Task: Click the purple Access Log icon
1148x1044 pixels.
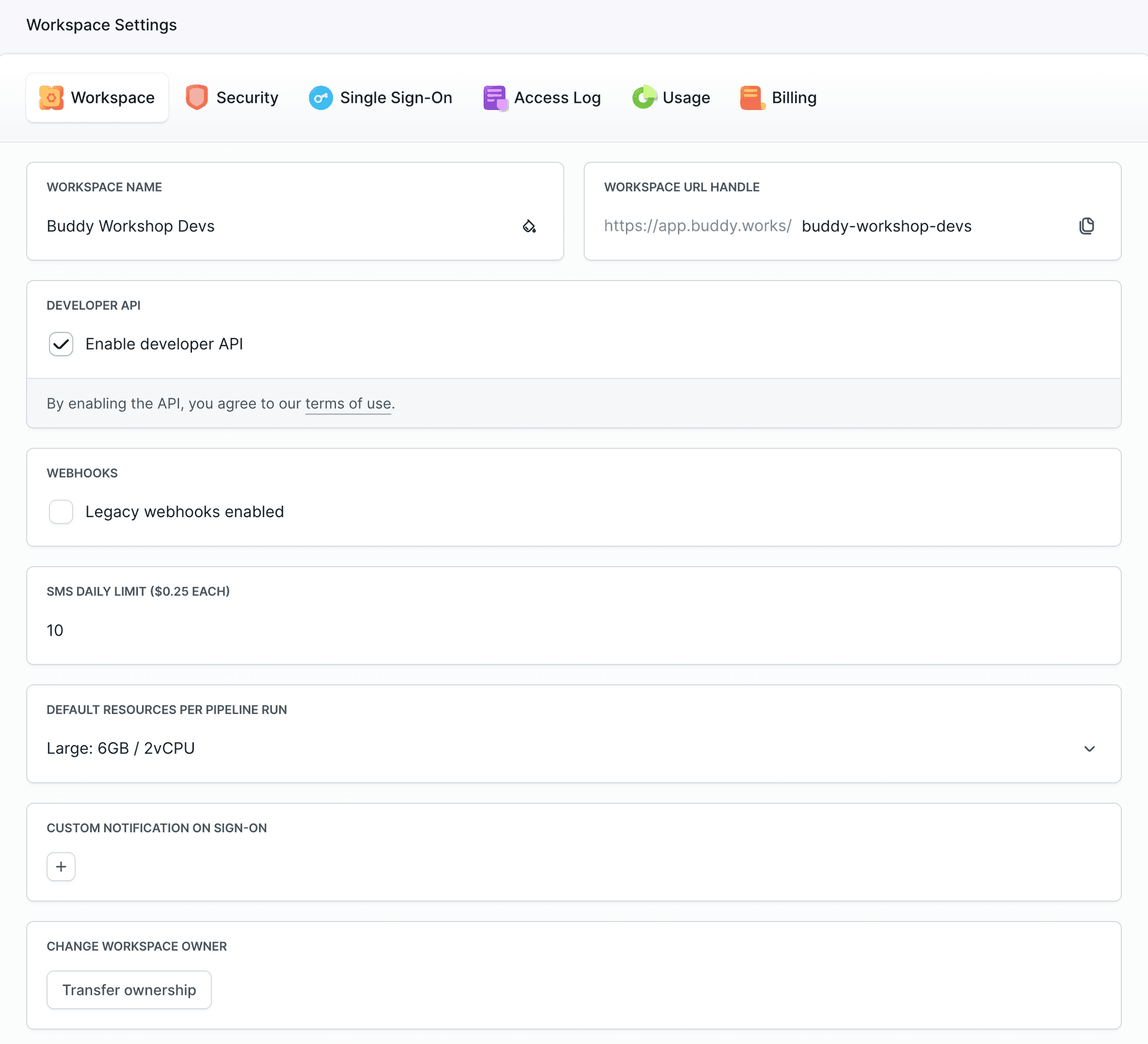Action: coord(495,97)
